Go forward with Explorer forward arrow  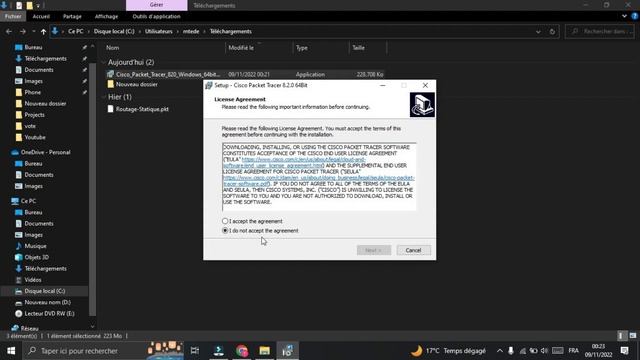click(x=22, y=31)
